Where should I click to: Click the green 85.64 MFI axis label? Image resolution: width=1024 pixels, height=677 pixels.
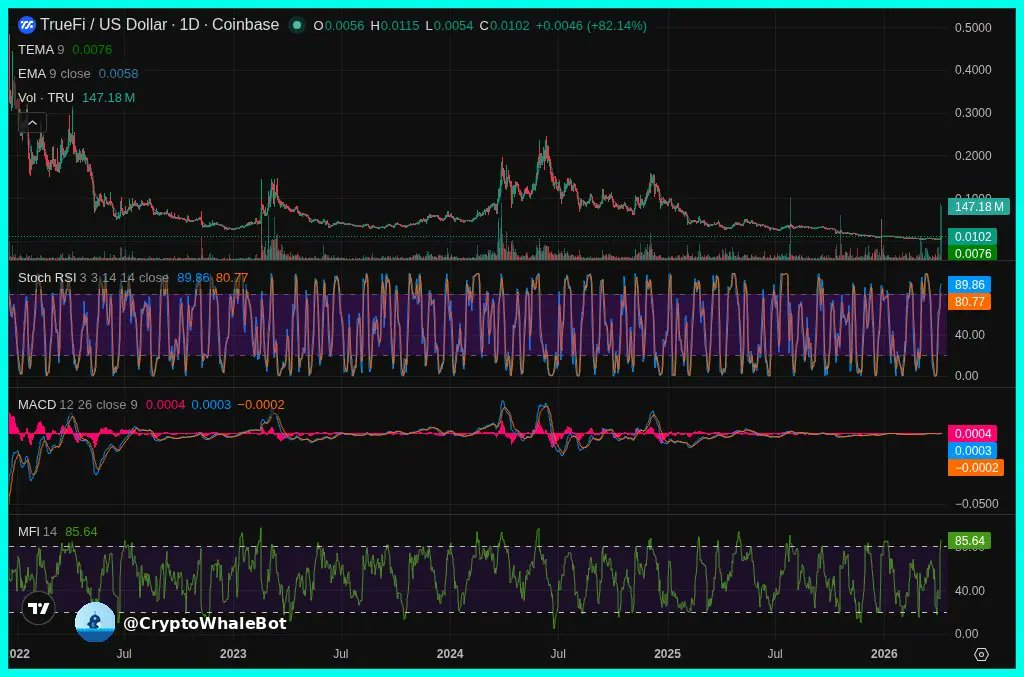(970, 541)
